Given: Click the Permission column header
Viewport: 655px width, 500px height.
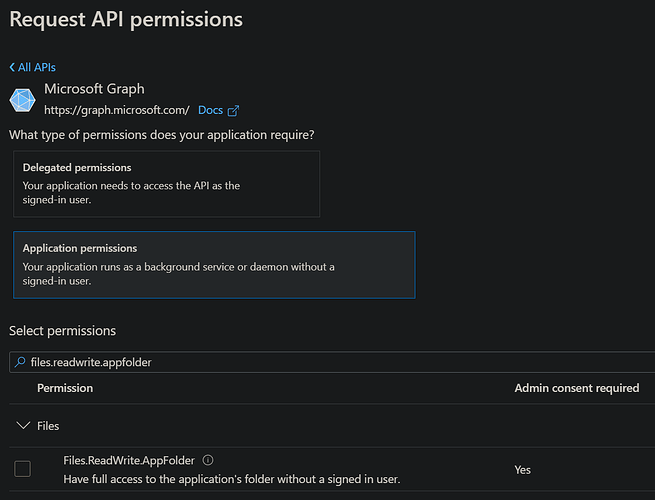Looking at the screenshot, I should click(x=65, y=388).
